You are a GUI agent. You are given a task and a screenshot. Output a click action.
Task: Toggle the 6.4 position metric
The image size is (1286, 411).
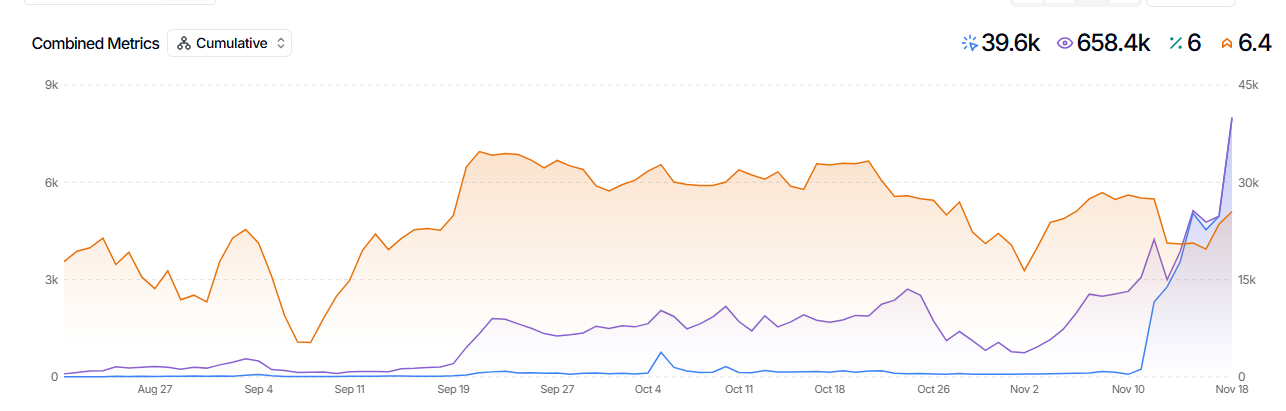pyautogui.click(x=1254, y=43)
